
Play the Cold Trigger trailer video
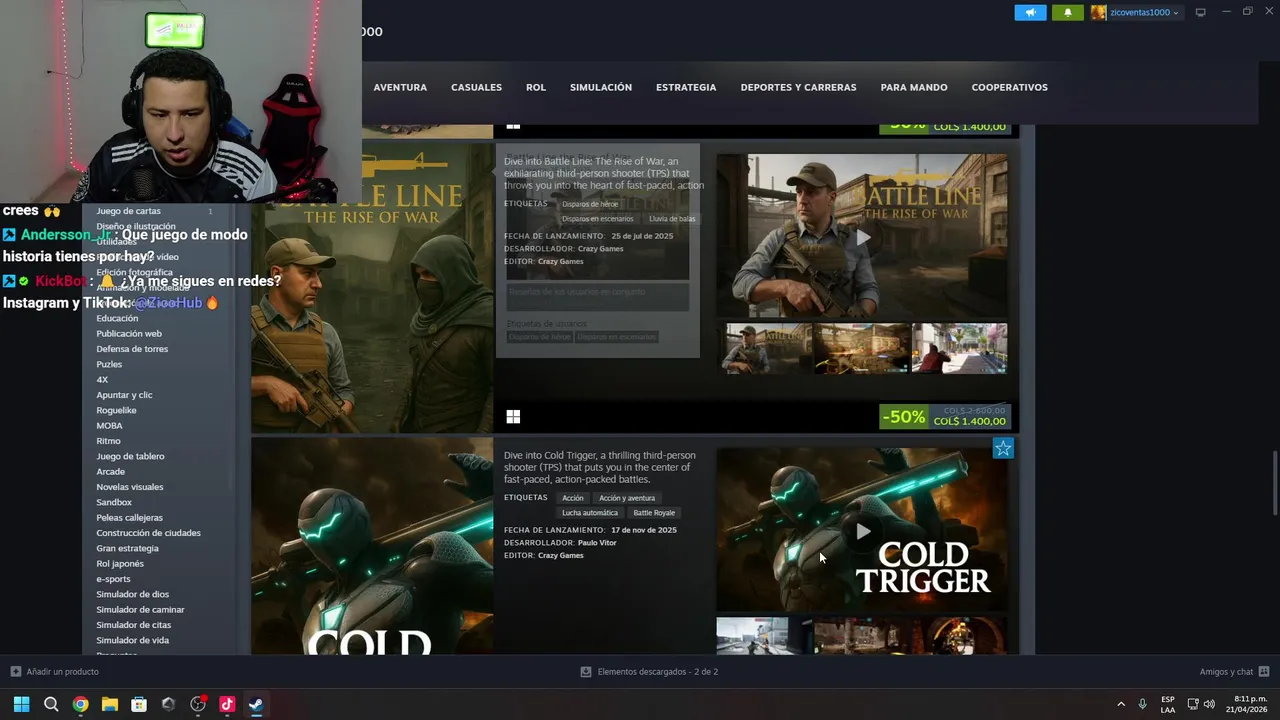[862, 530]
